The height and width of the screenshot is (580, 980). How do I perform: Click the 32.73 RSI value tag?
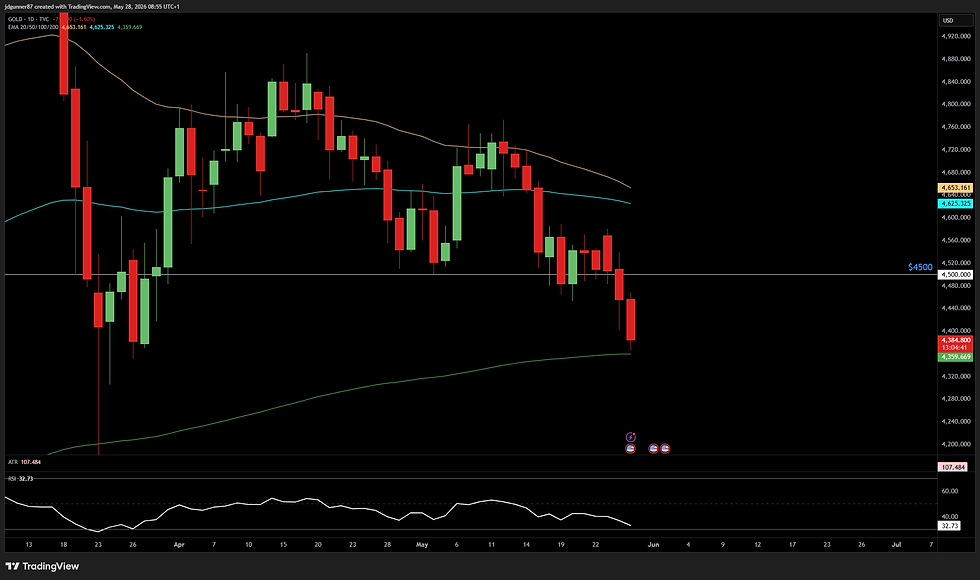coord(949,526)
